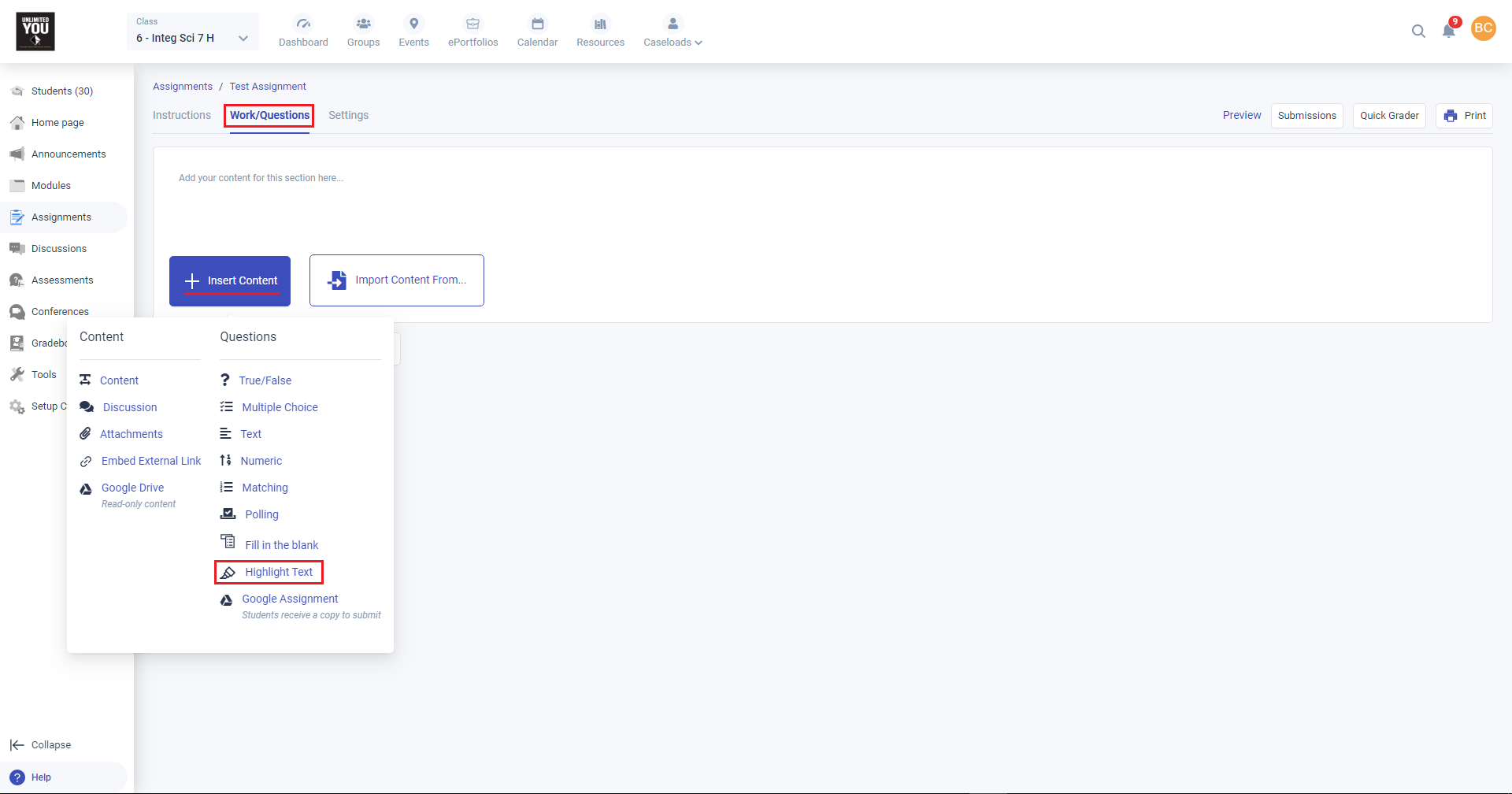Click the Preview link

click(x=1242, y=115)
